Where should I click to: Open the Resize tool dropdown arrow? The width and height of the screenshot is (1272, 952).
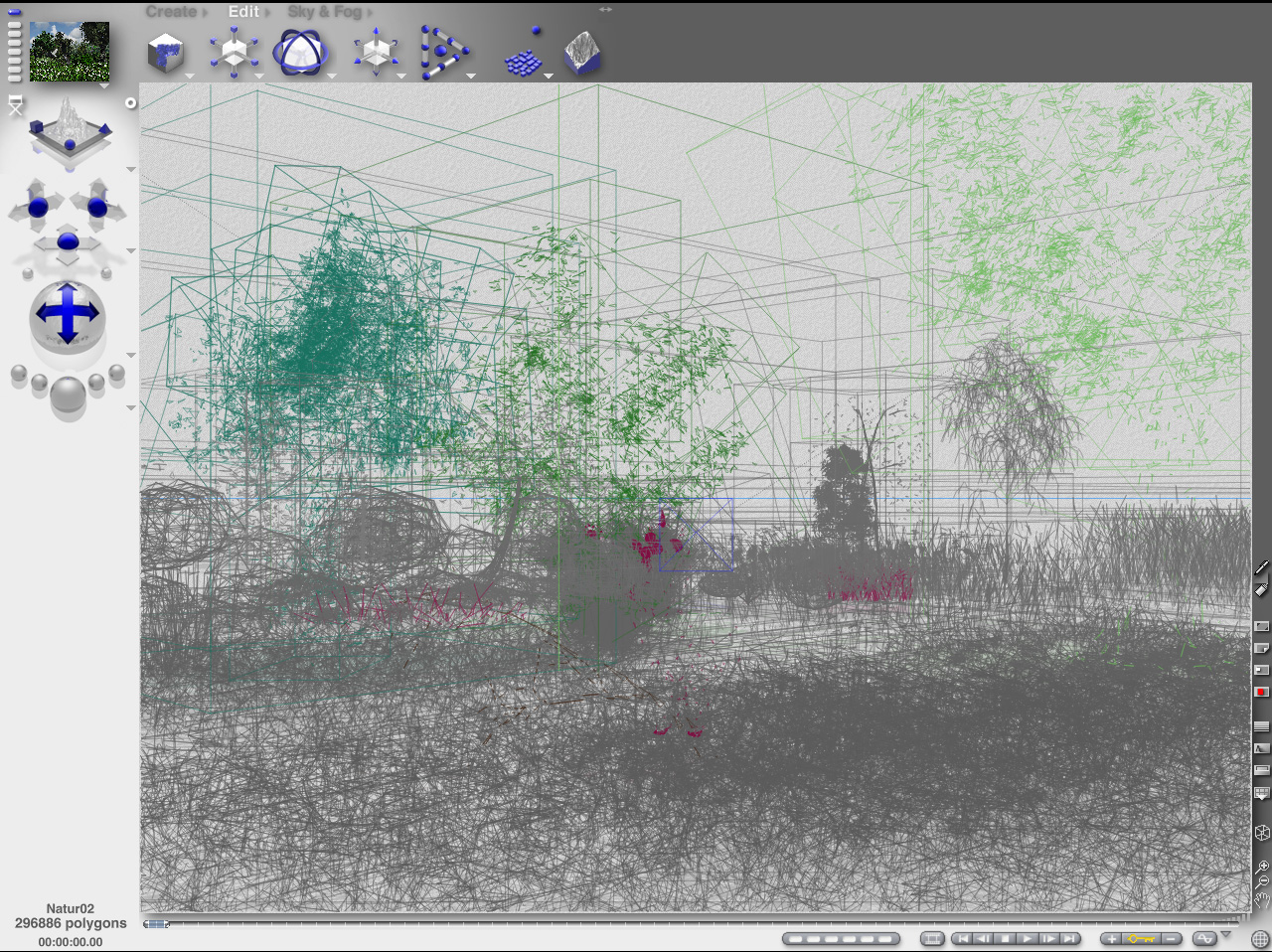point(259,76)
